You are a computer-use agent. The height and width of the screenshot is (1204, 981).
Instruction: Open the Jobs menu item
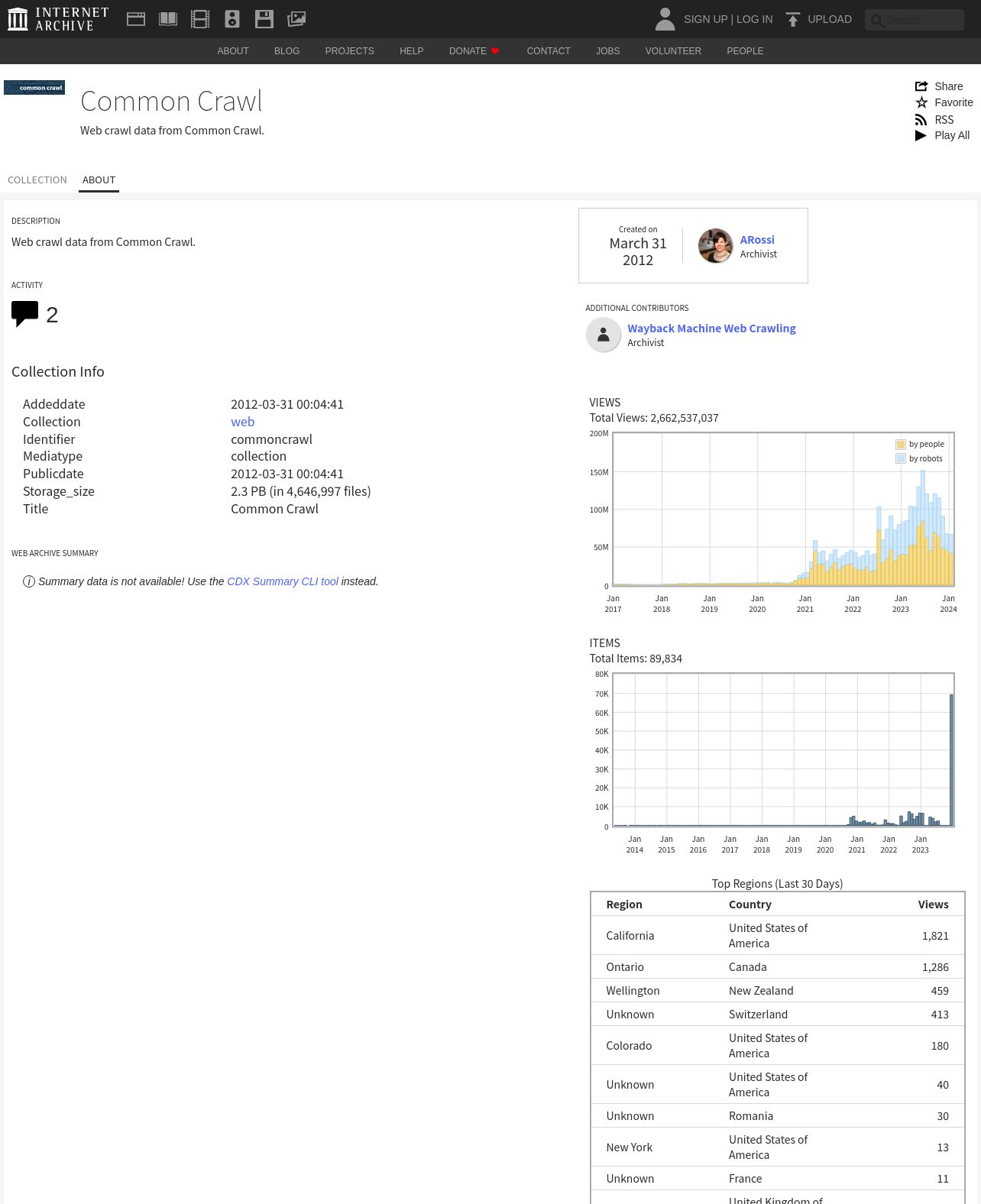click(608, 51)
